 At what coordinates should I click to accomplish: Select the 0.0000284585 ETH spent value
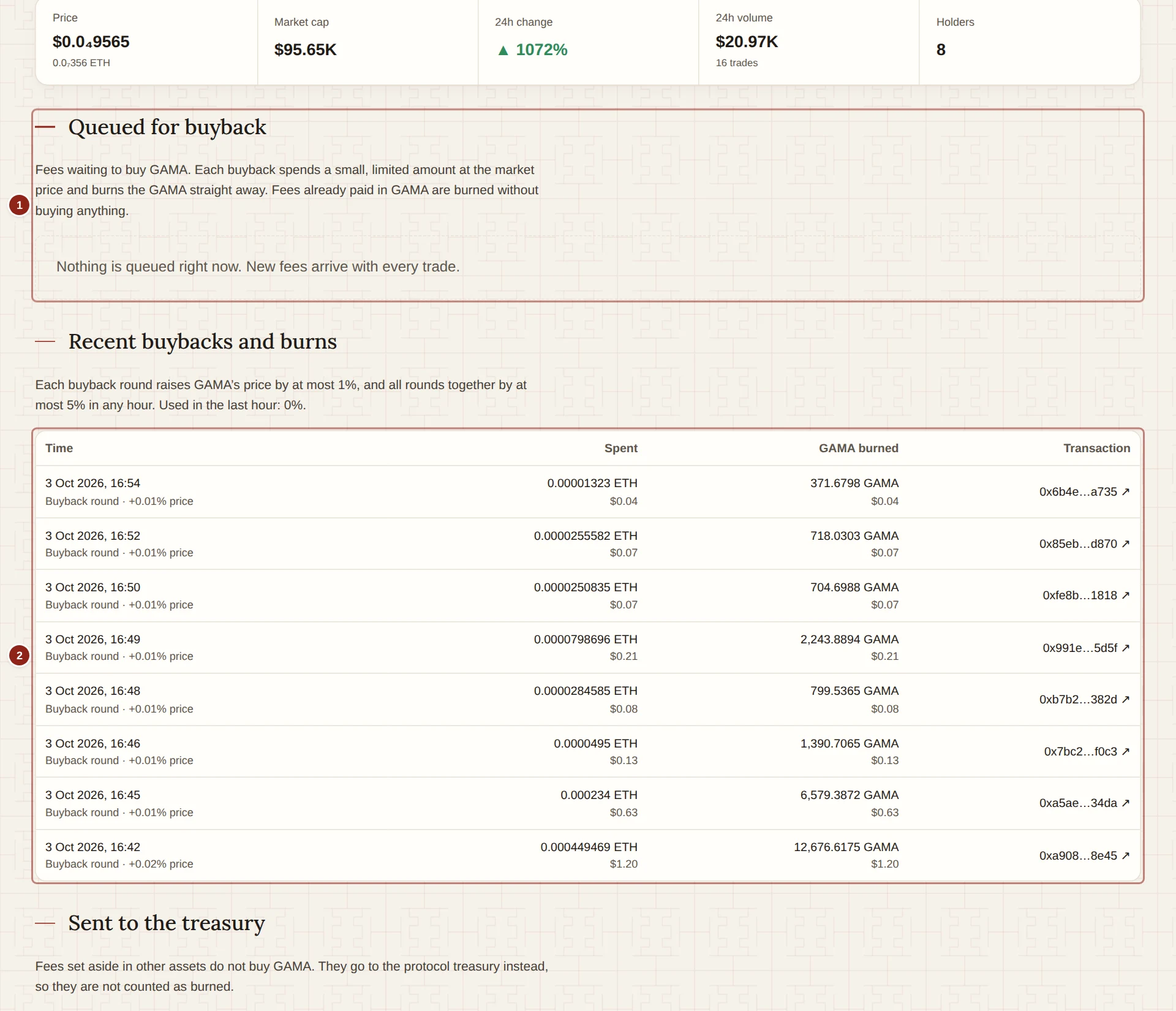click(x=586, y=691)
